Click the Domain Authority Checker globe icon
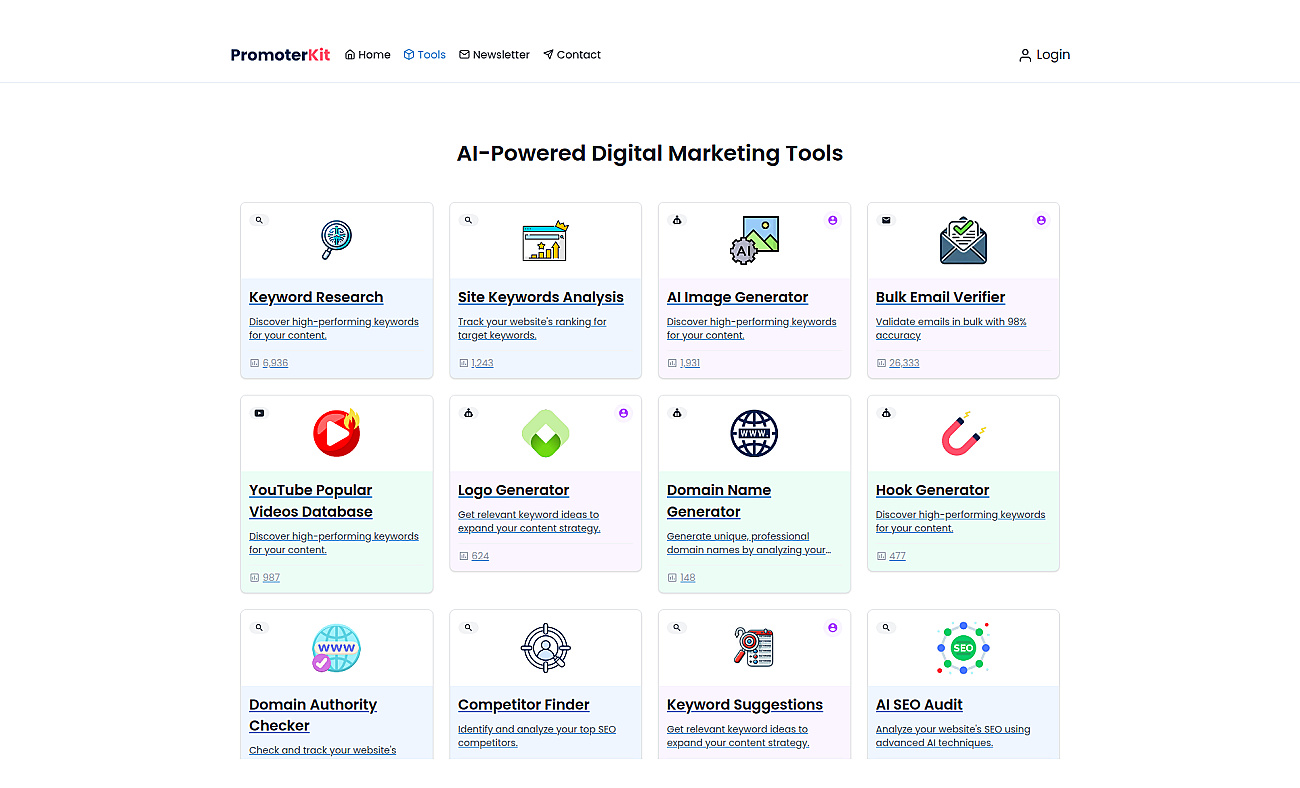 [x=336, y=648]
